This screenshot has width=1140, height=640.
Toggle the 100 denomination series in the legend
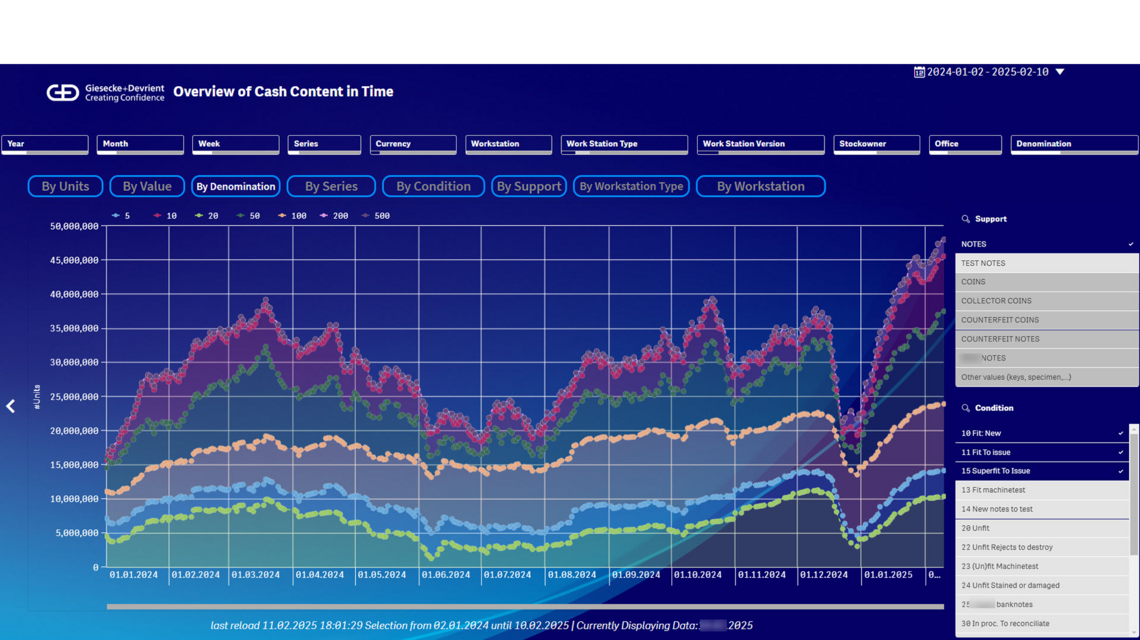pyautogui.click(x=289, y=215)
